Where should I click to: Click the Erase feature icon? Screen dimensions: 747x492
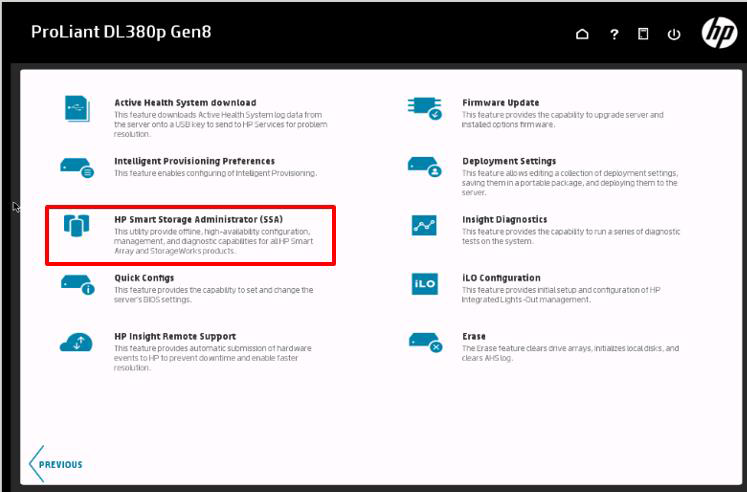click(x=424, y=343)
